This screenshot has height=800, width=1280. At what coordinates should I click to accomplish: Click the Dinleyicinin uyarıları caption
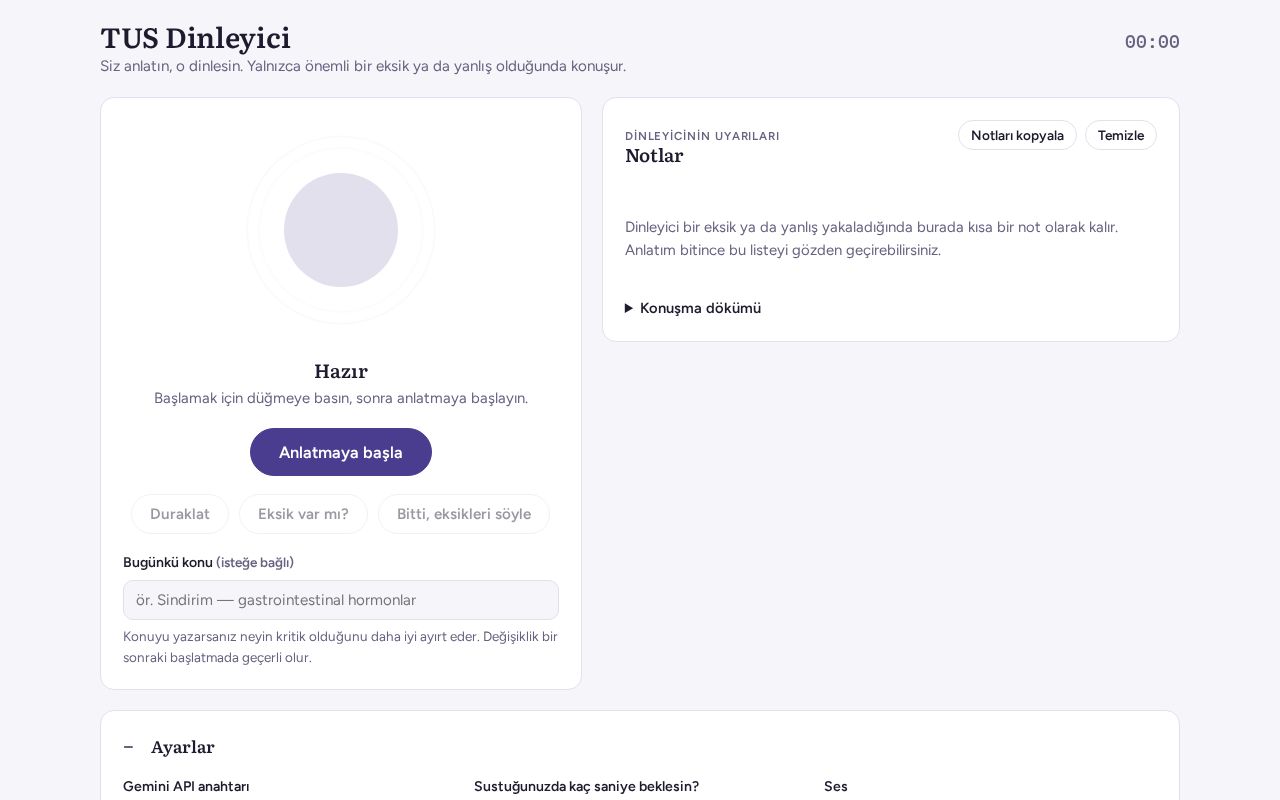702,136
